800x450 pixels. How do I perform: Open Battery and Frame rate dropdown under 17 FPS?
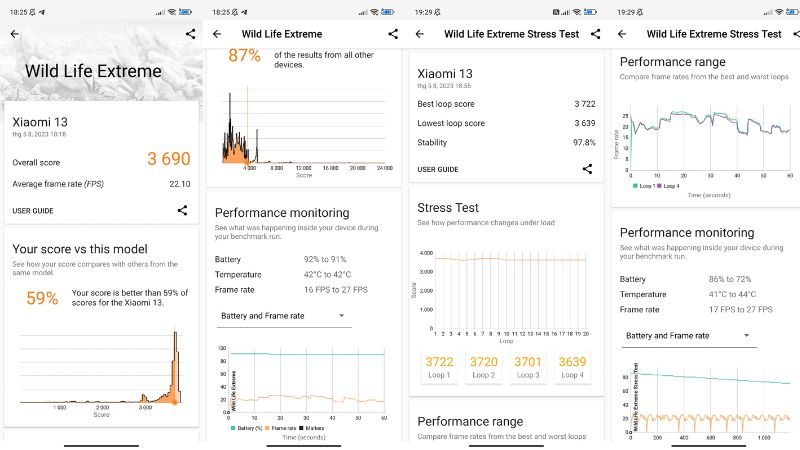click(x=689, y=336)
